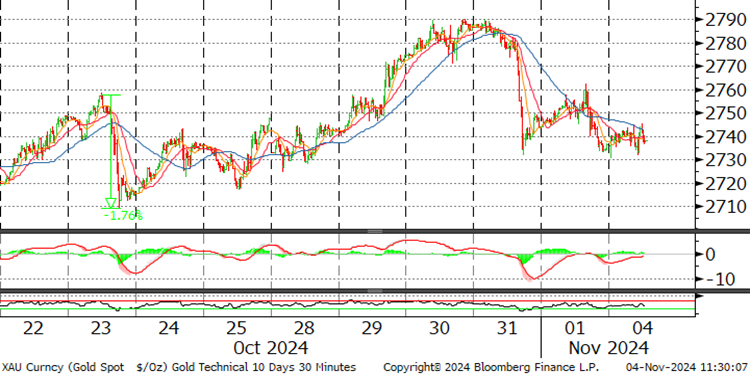Click the XAU Curncy Gold Spot chart title

(x=178, y=367)
